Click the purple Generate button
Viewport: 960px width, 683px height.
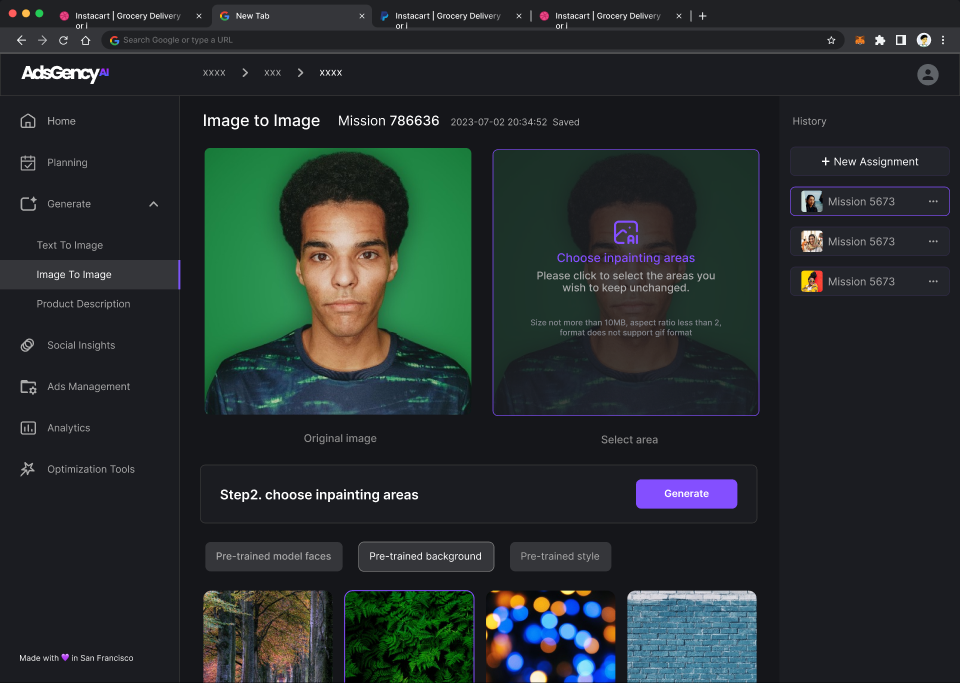pyautogui.click(x=686, y=494)
